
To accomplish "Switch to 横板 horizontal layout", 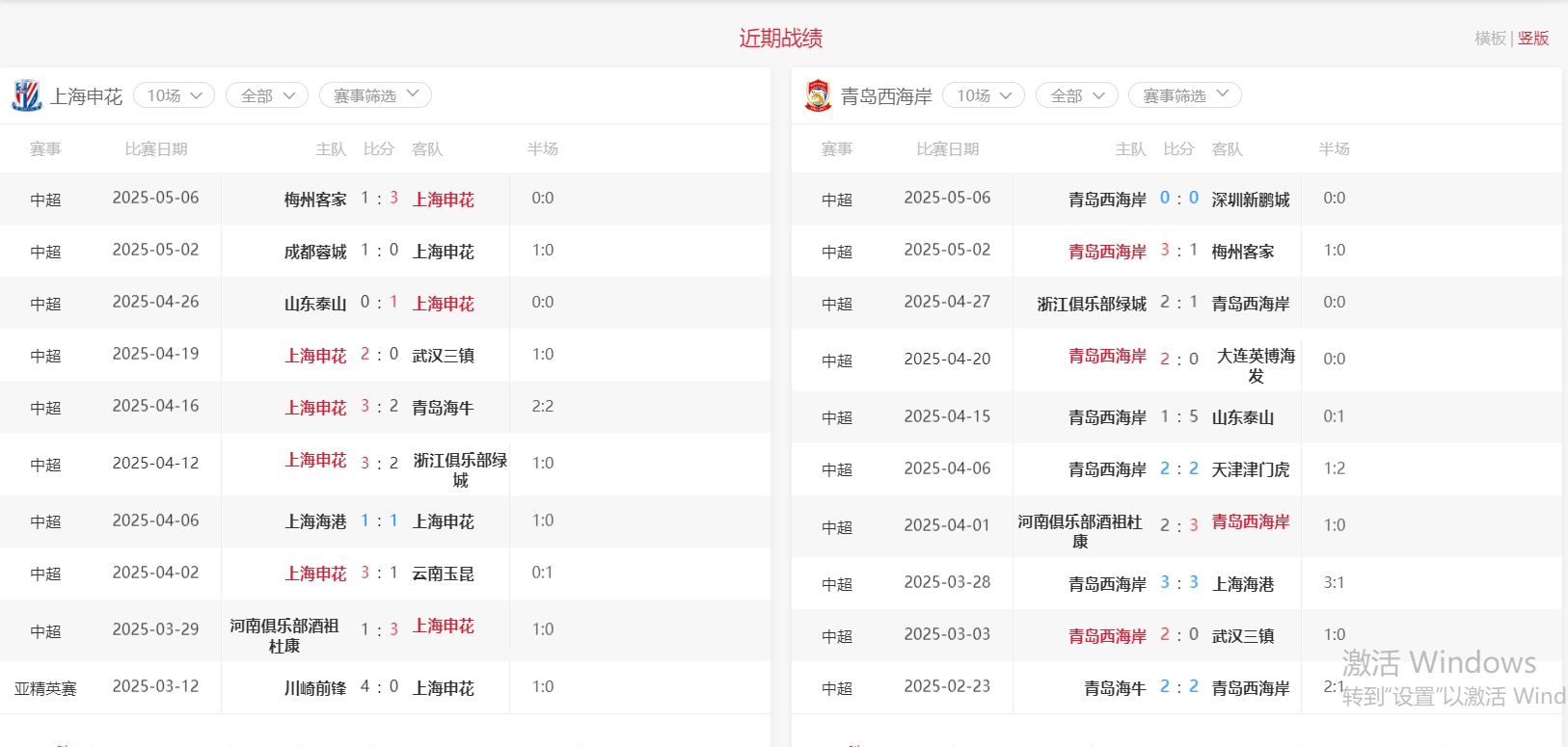I will pos(1490,39).
